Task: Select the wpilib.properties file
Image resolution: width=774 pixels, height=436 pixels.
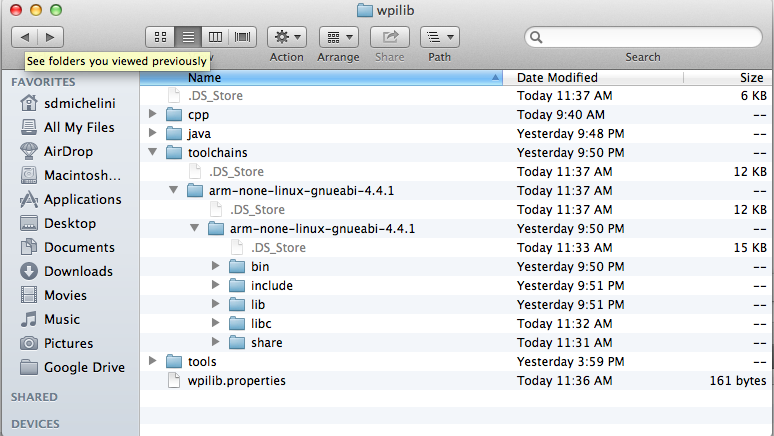Action: (x=236, y=381)
